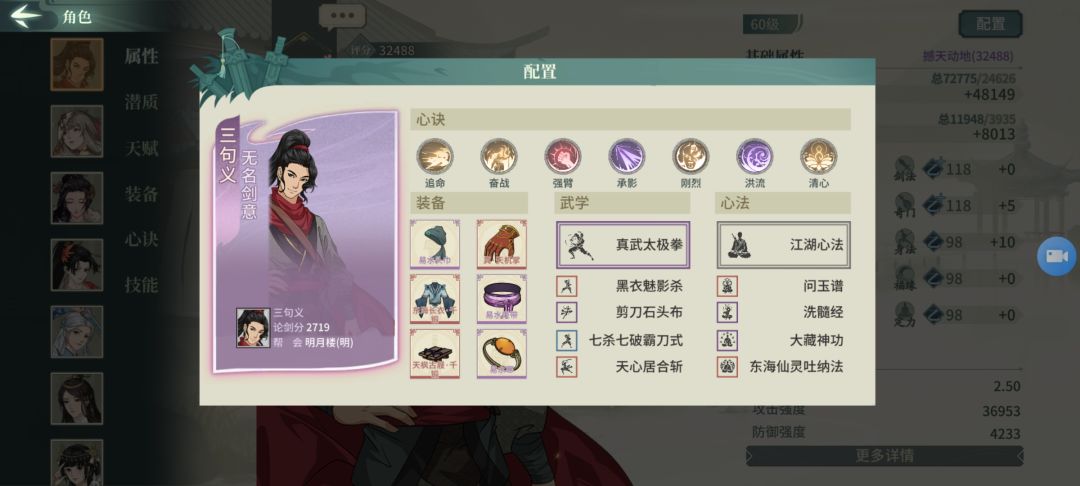Select the 洪流 heart skill icon
1080x486 pixels.
[755, 156]
